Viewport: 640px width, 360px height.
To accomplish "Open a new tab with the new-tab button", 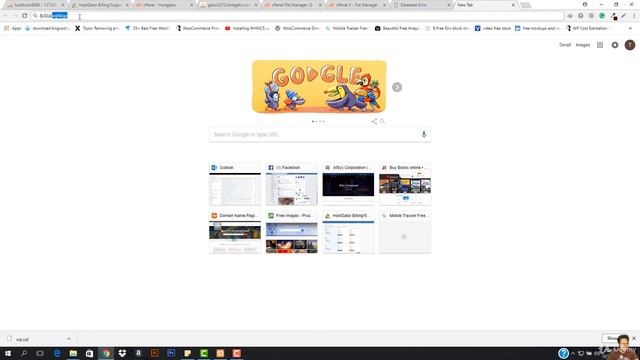I will pyautogui.click(x=526, y=5).
